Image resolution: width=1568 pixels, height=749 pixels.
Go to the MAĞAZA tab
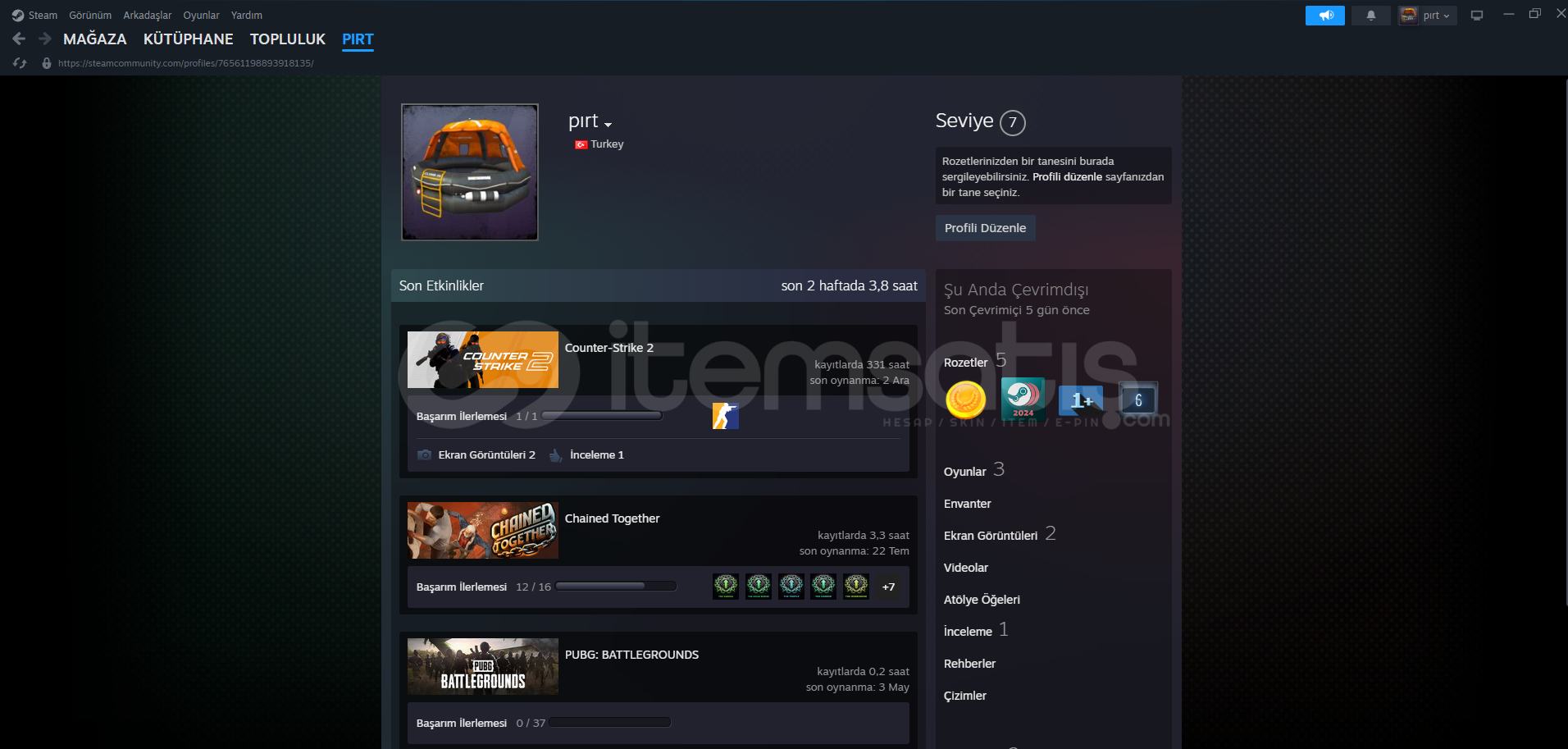coord(95,39)
